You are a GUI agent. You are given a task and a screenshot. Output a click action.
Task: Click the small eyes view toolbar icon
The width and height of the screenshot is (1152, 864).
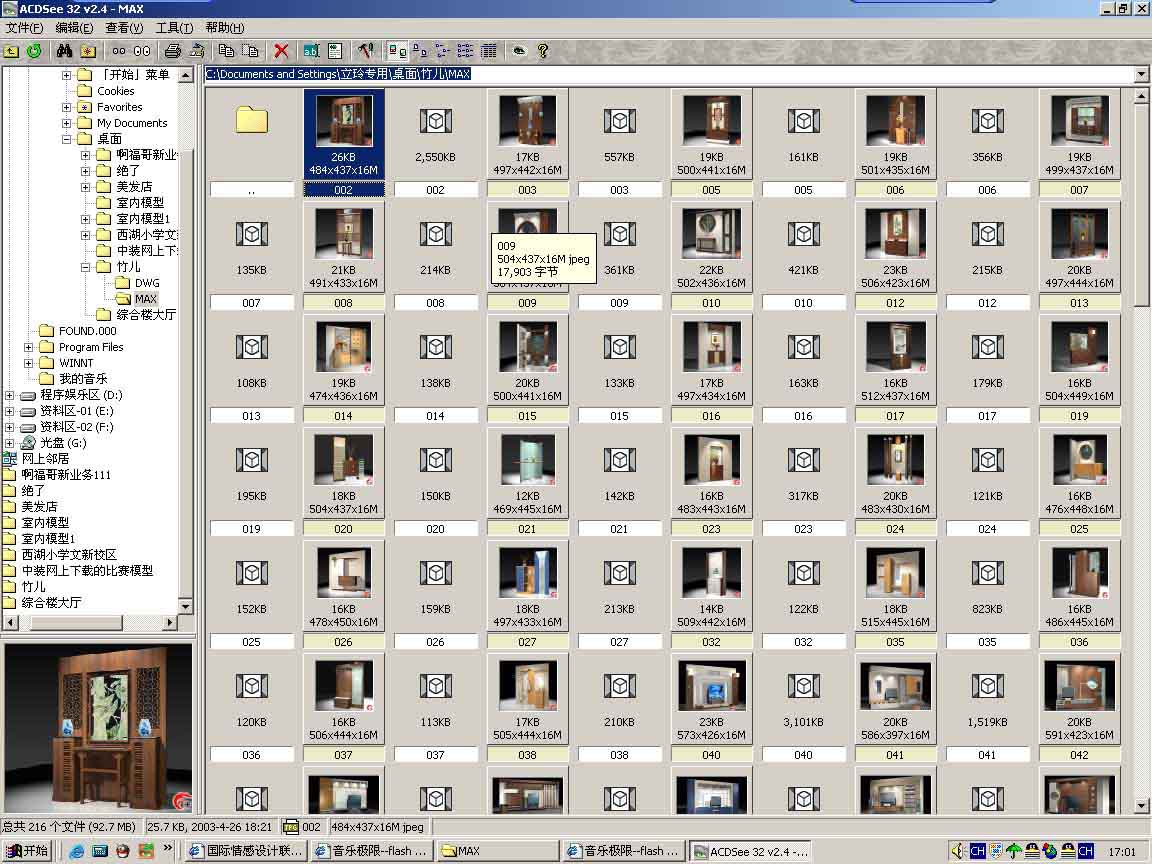(x=118, y=51)
